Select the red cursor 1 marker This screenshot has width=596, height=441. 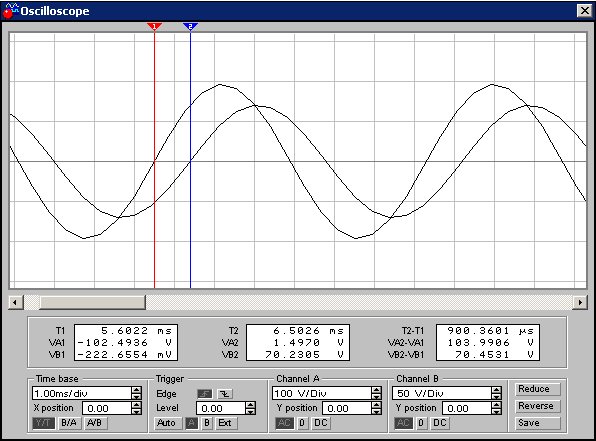[154, 27]
